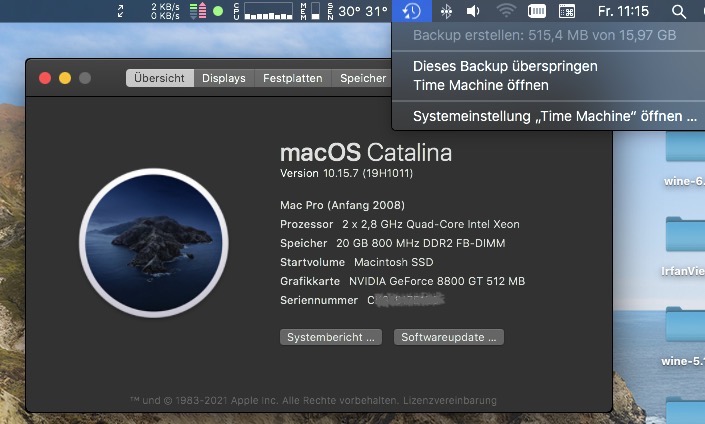Minimize the About This Mac window
The width and height of the screenshot is (705, 424).
click(65, 78)
